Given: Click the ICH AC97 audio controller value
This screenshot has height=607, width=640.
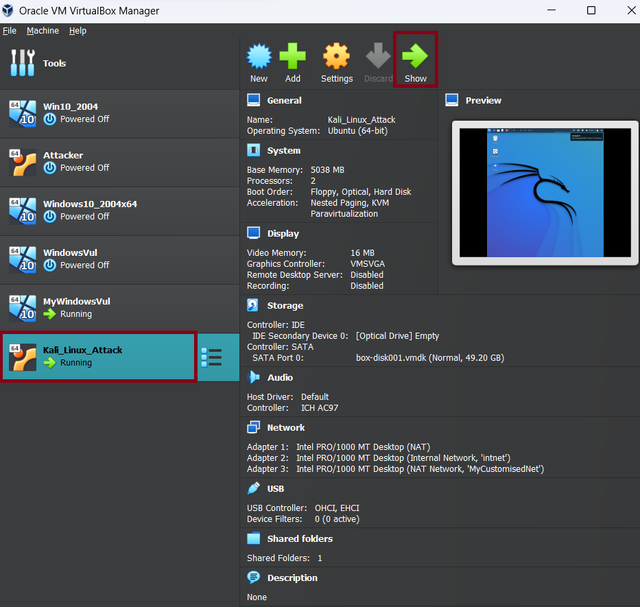Looking at the screenshot, I should pyautogui.click(x=320, y=408).
